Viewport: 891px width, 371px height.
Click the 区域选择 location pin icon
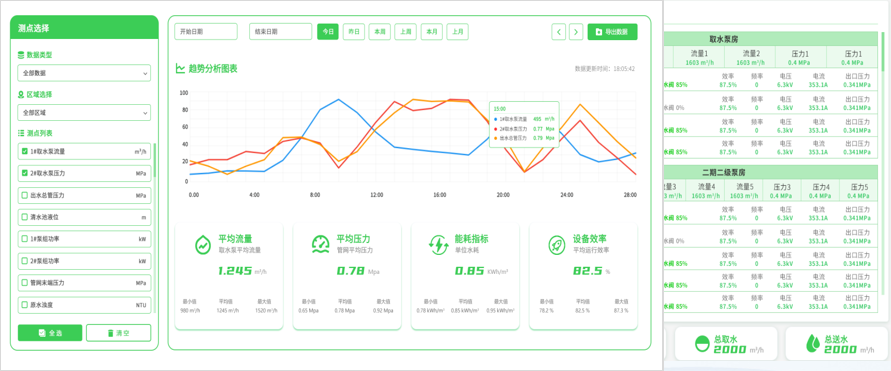[x=21, y=94]
